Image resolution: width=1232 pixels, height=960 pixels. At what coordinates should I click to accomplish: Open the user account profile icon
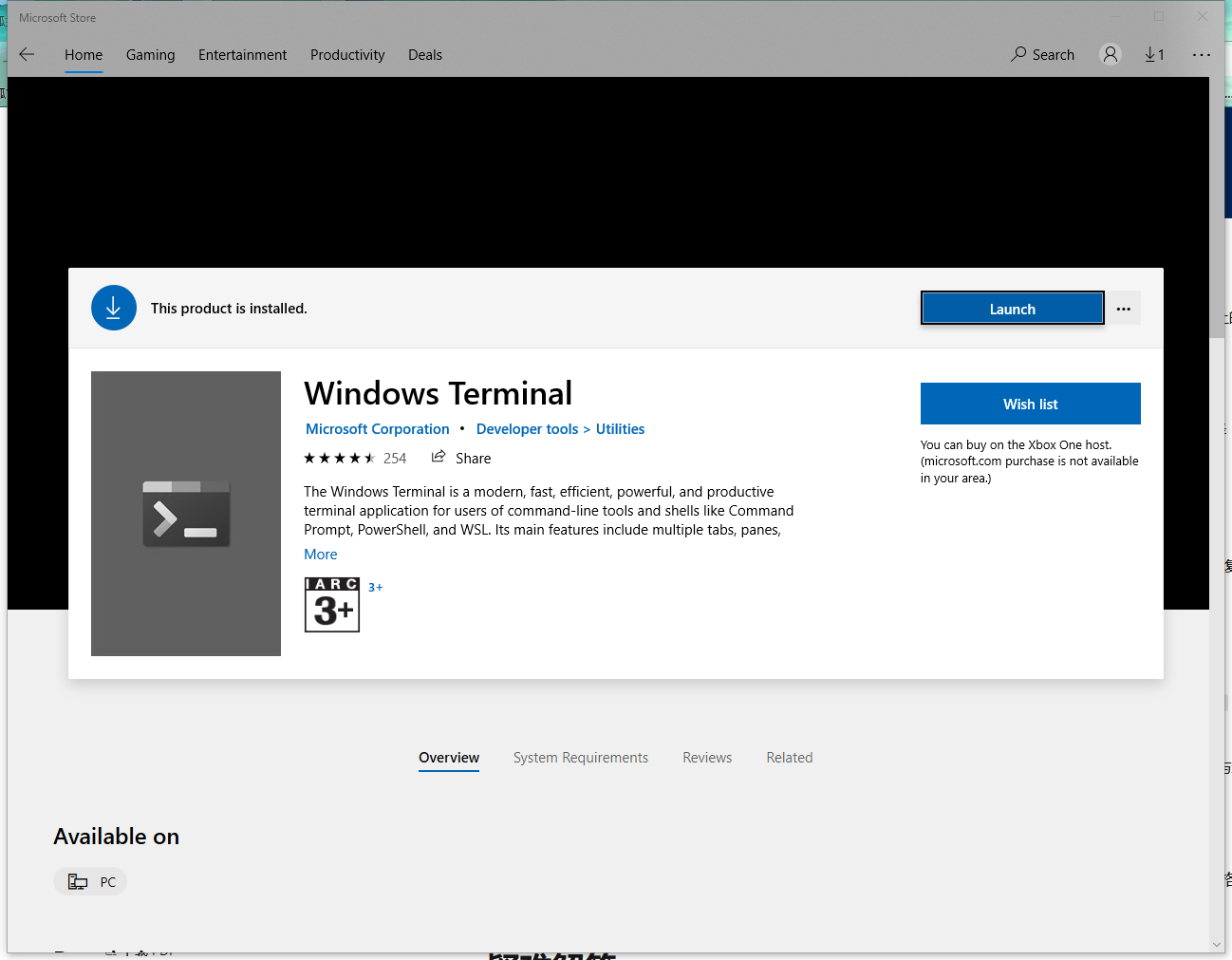[1111, 54]
